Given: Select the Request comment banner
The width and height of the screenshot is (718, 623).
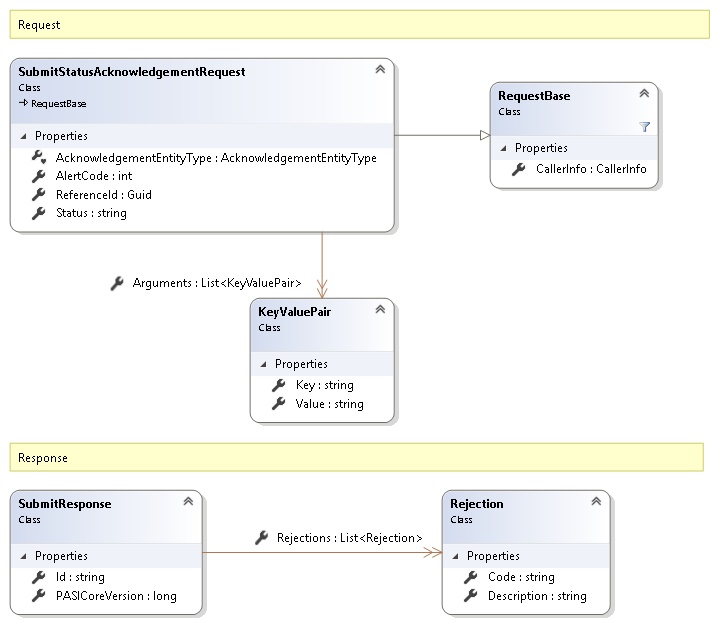Looking at the screenshot, I should 360,24.
